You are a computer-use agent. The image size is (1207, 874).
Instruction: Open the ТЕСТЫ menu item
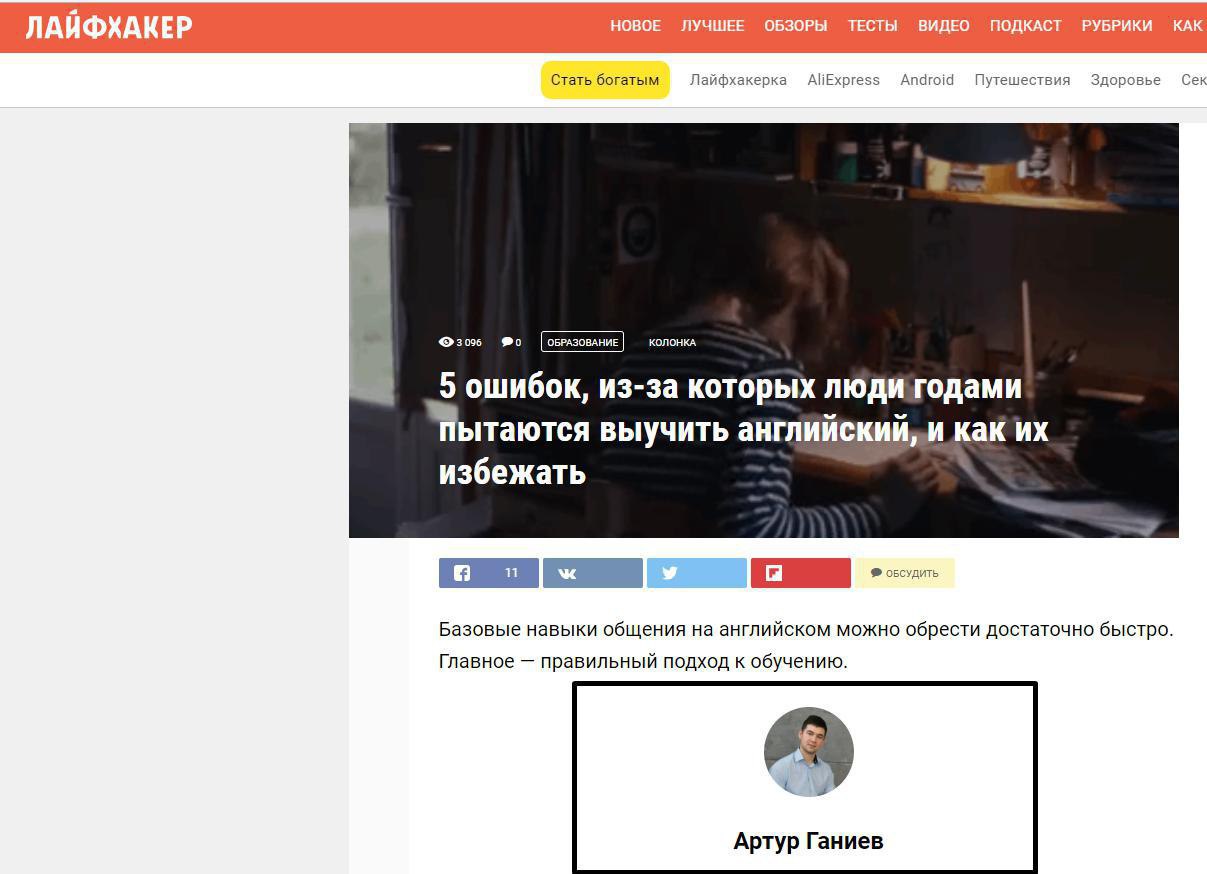873,26
